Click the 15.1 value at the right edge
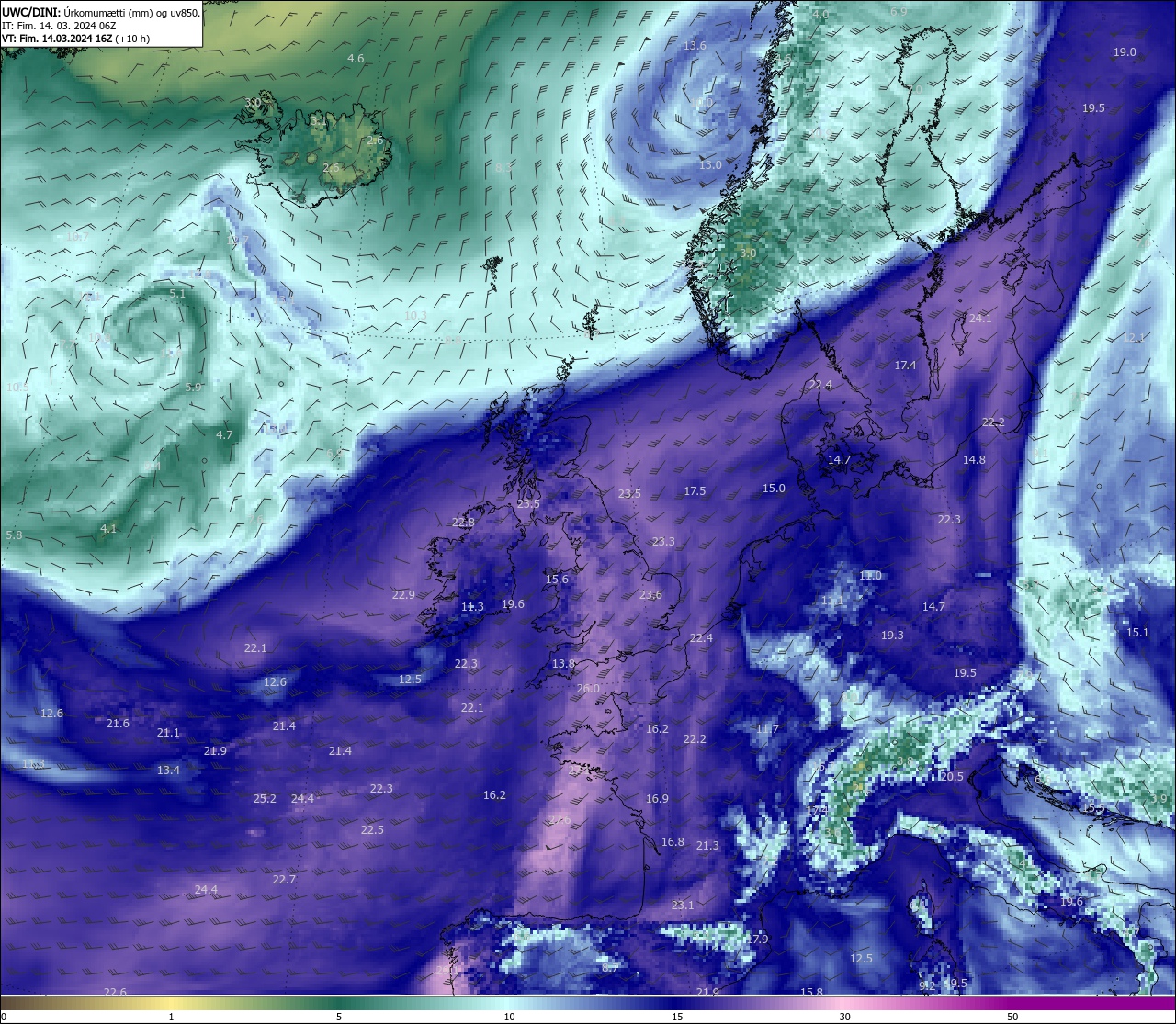Screen dimensions: 1176x1024 point(1137,632)
